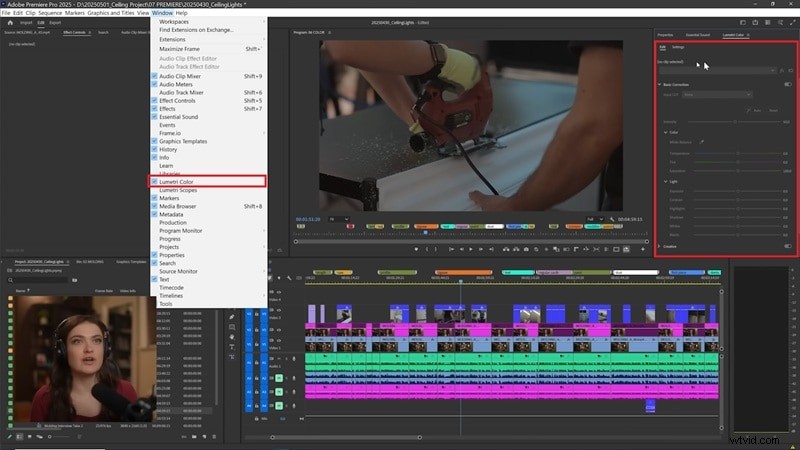The height and width of the screenshot is (450, 800).
Task: Open the Help menu in the menu bar
Action: (x=181, y=13)
